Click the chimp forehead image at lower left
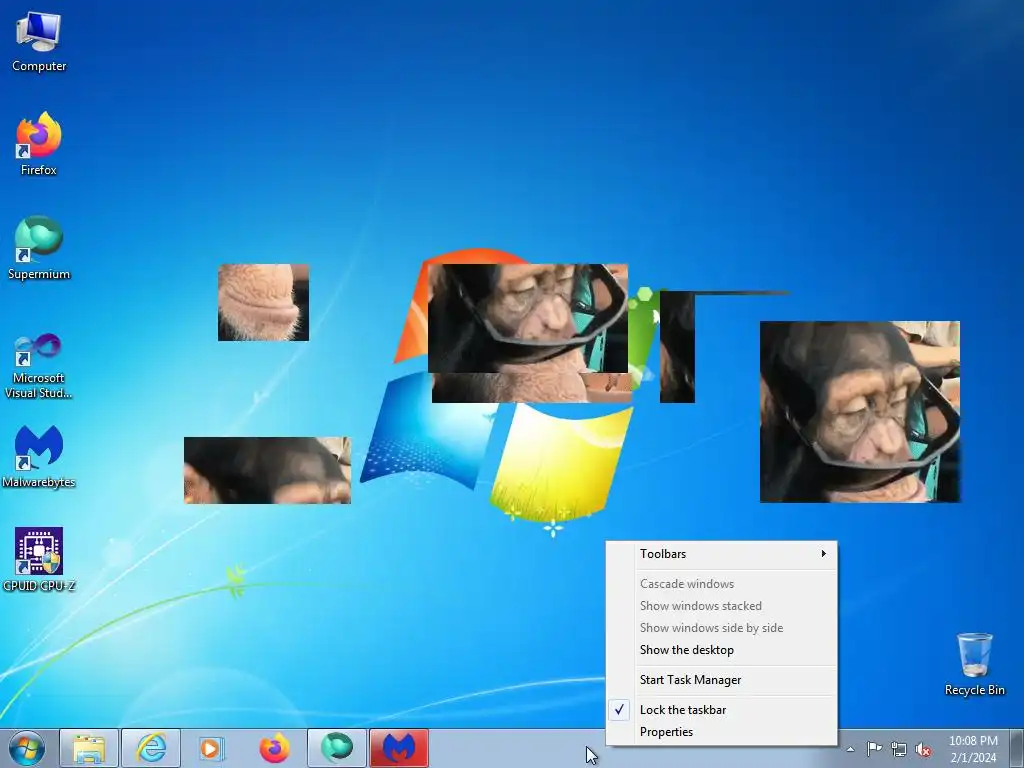This screenshot has width=1024, height=768. [x=267, y=470]
